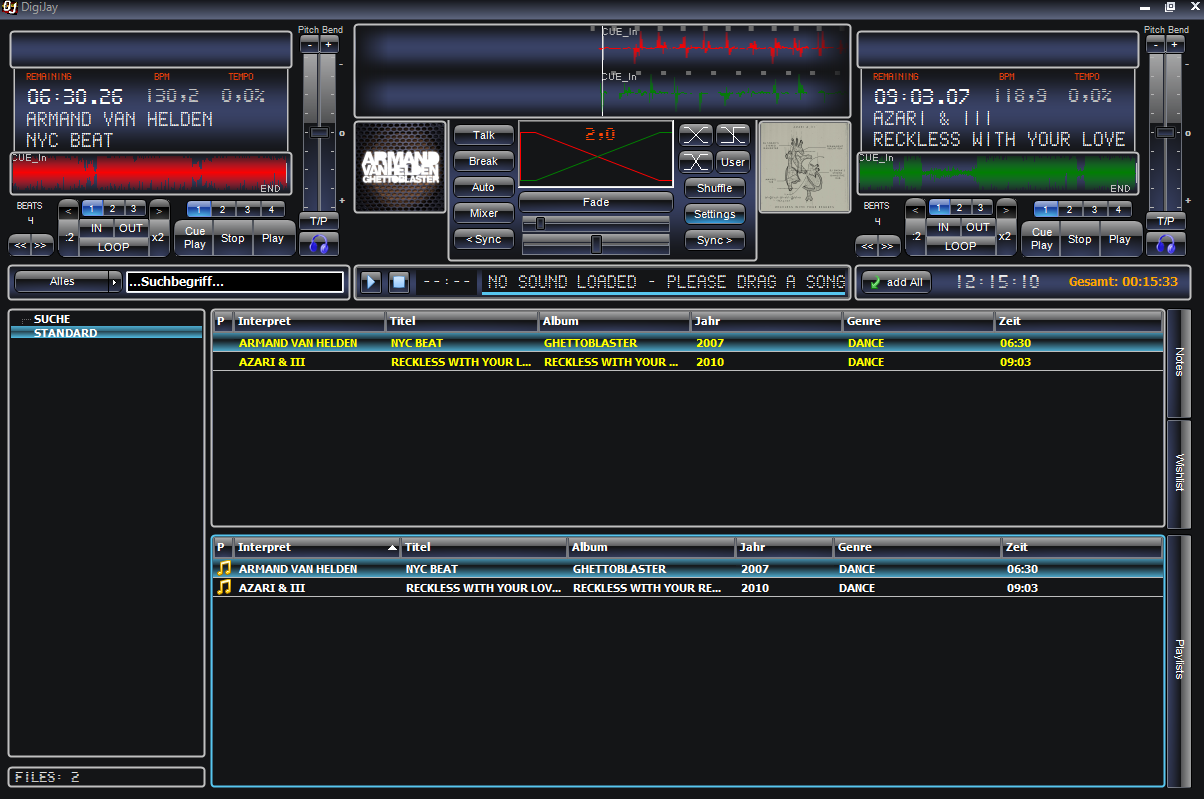The width and height of the screenshot is (1204, 799).
Task: Open the vertical Notes tab
Action: click(x=1179, y=362)
